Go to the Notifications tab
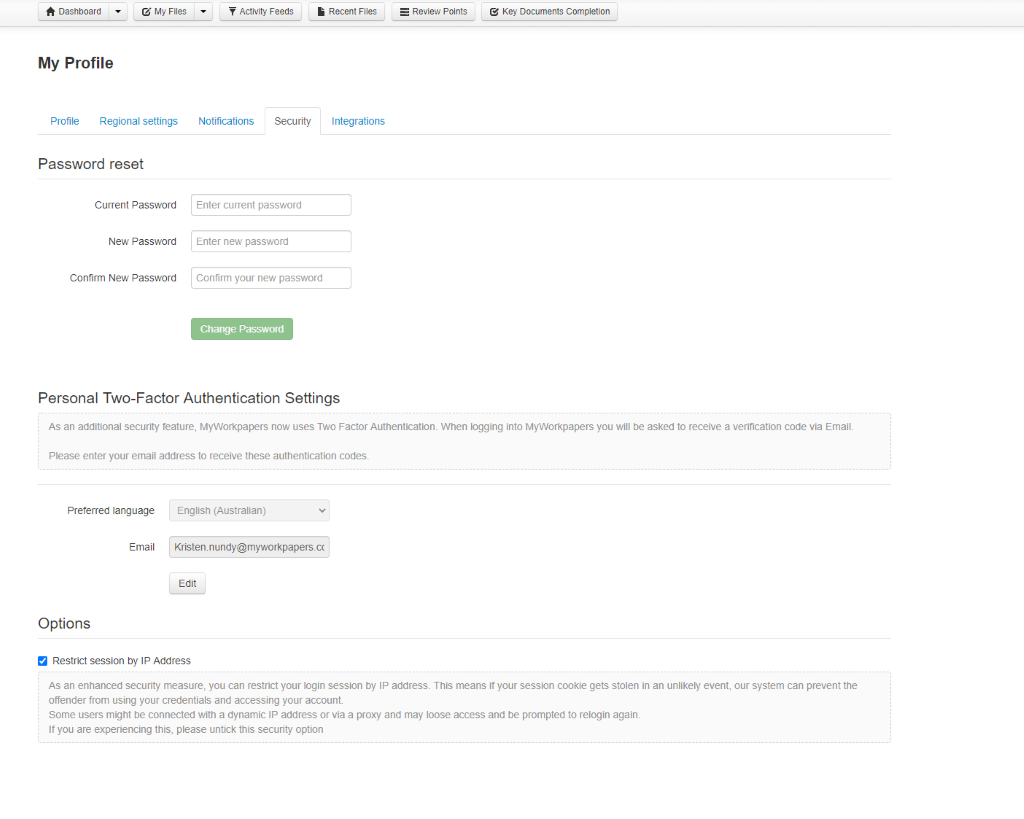 tap(226, 121)
